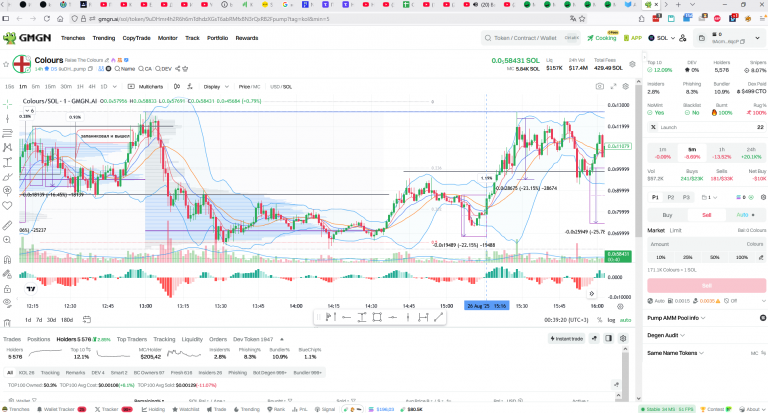The image size is (768, 413).
Task: Select the 100% amount preset
Action: [742, 257]
